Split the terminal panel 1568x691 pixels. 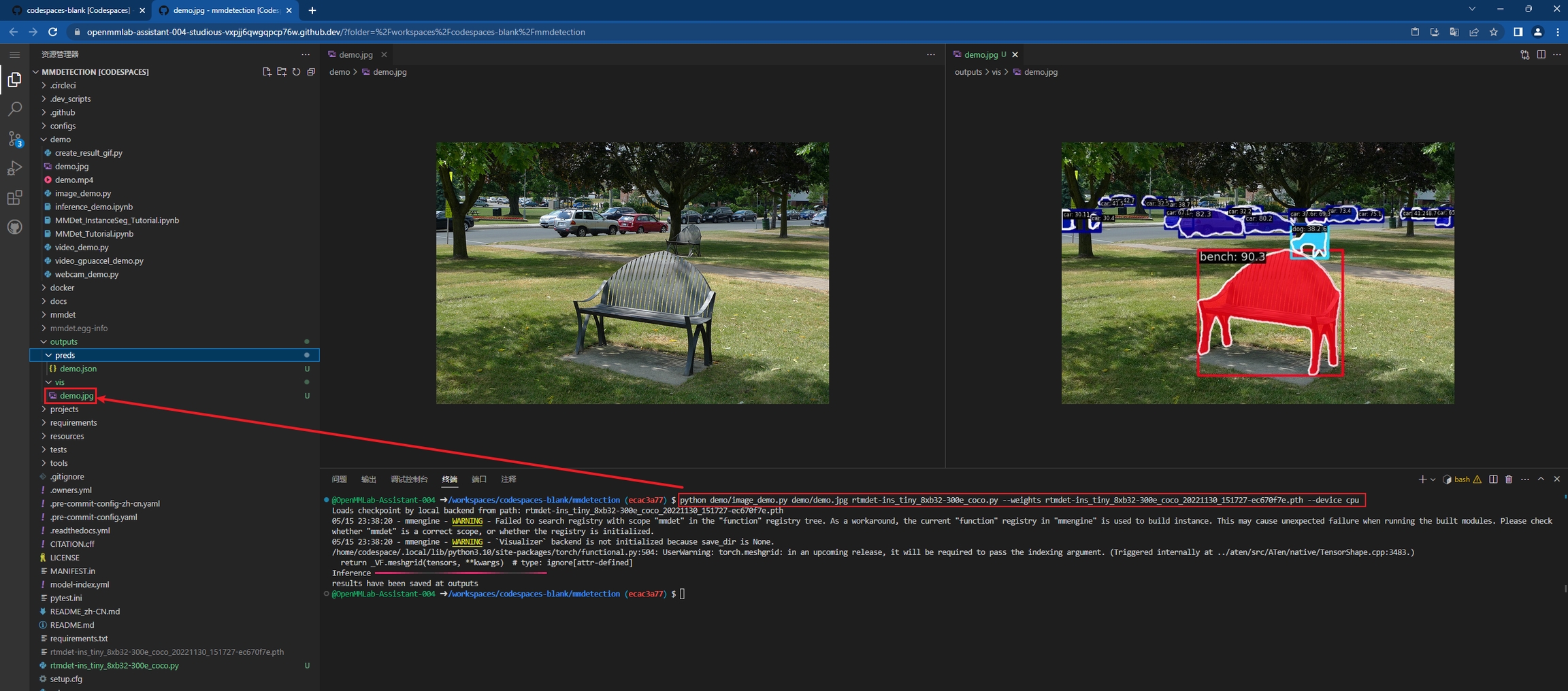(1493, 479)
